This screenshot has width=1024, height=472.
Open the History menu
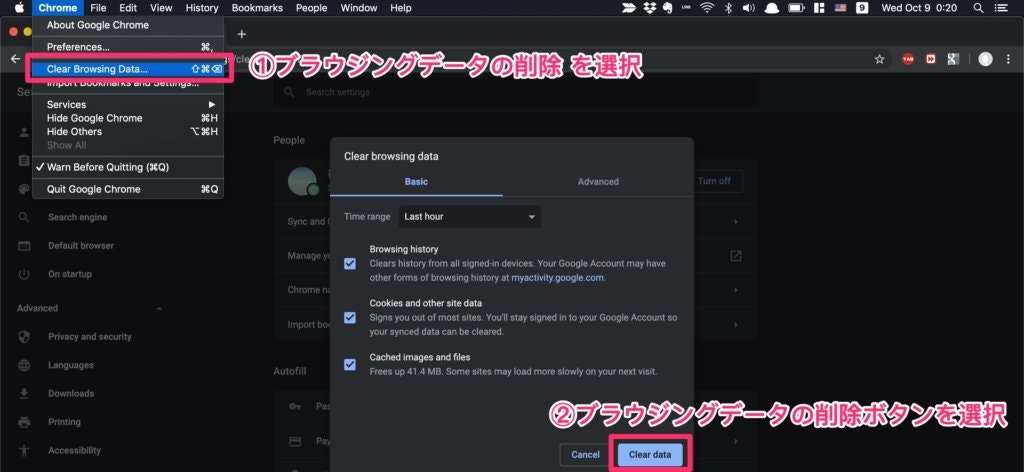202,8
